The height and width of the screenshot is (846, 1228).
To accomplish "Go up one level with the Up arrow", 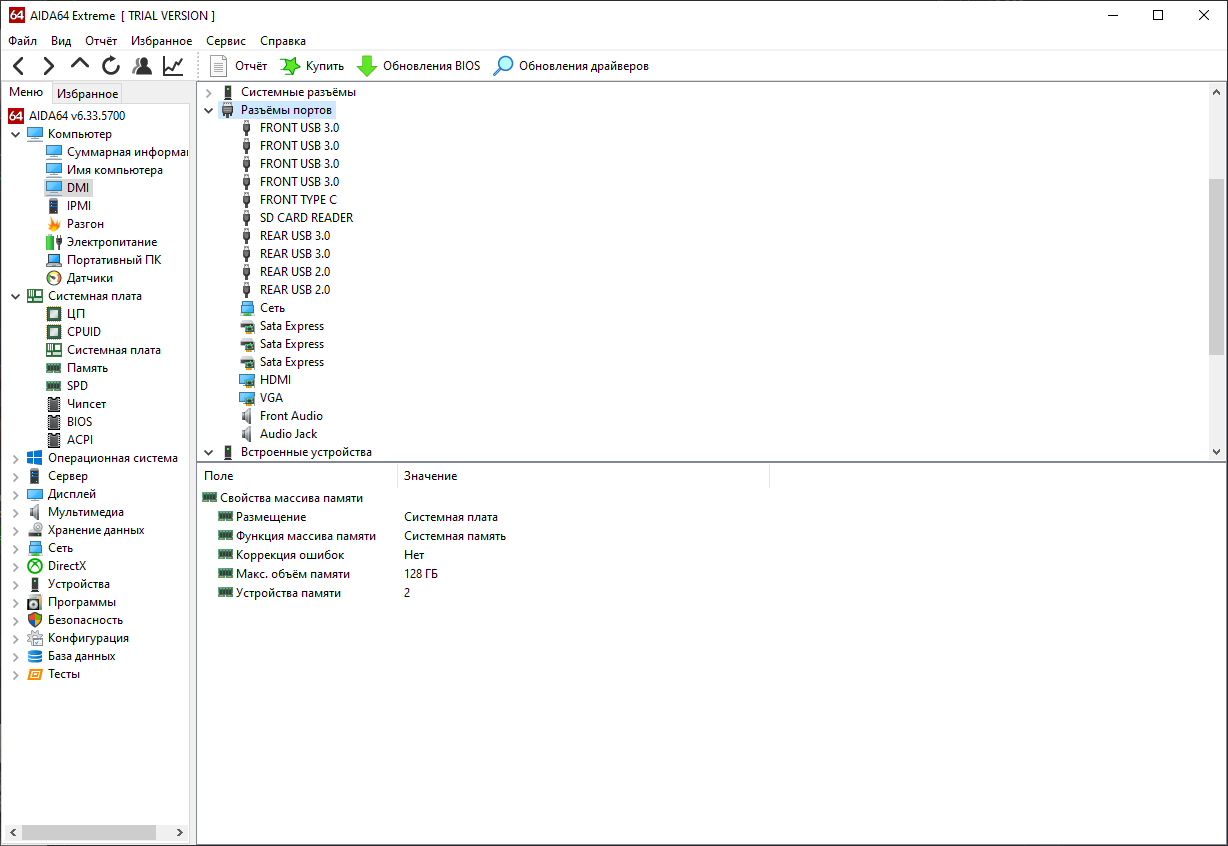I will [80, 66].
